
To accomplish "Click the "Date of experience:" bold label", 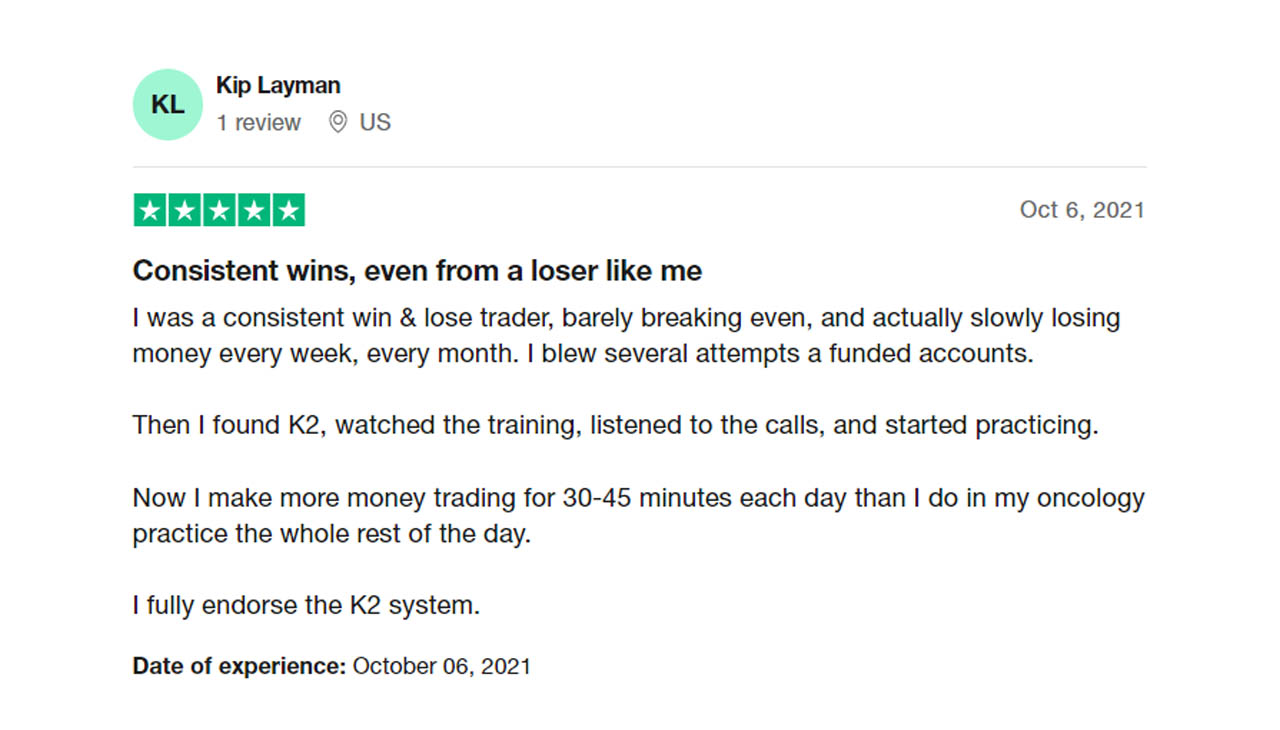I will point(239,666).
